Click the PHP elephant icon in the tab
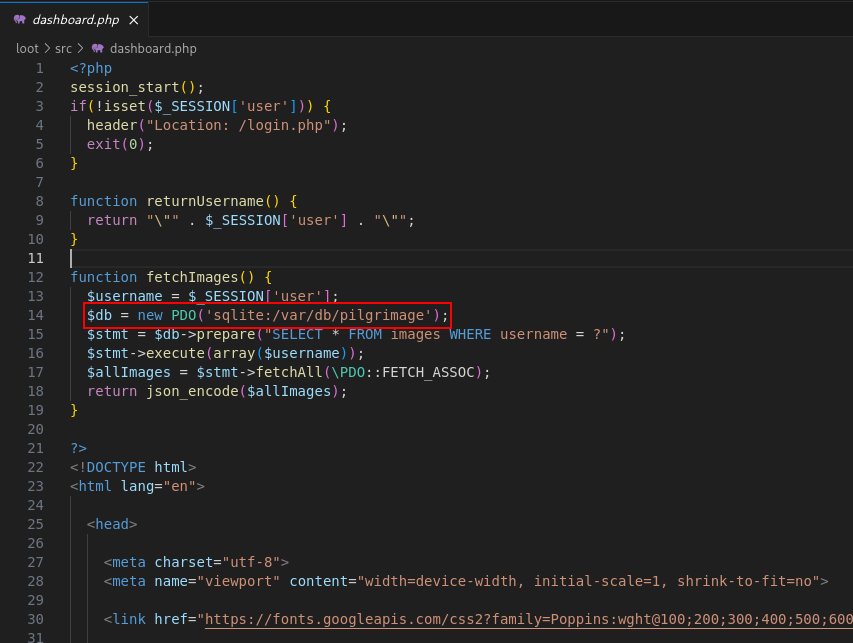853x643 pixels. pyautogui.click(x=20, y=20)
